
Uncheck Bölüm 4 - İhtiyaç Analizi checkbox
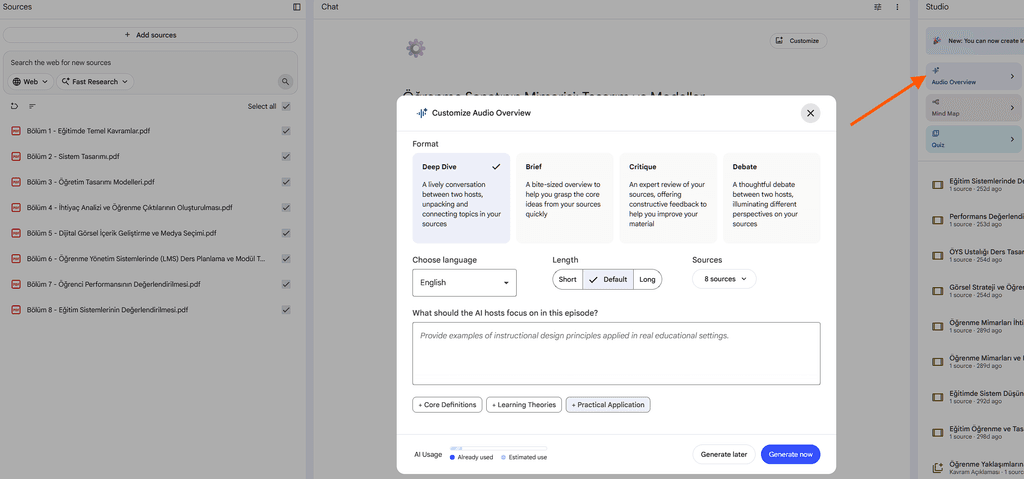tap(286, 207)
